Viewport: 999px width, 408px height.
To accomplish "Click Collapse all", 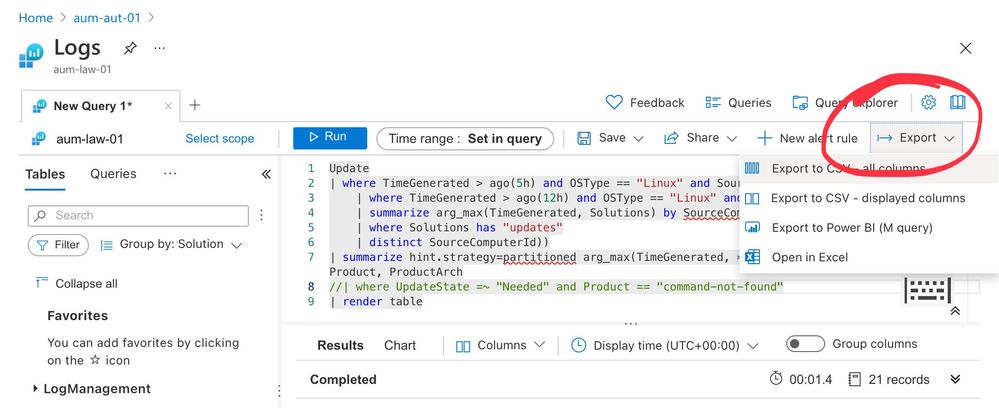I will (77, 284).
